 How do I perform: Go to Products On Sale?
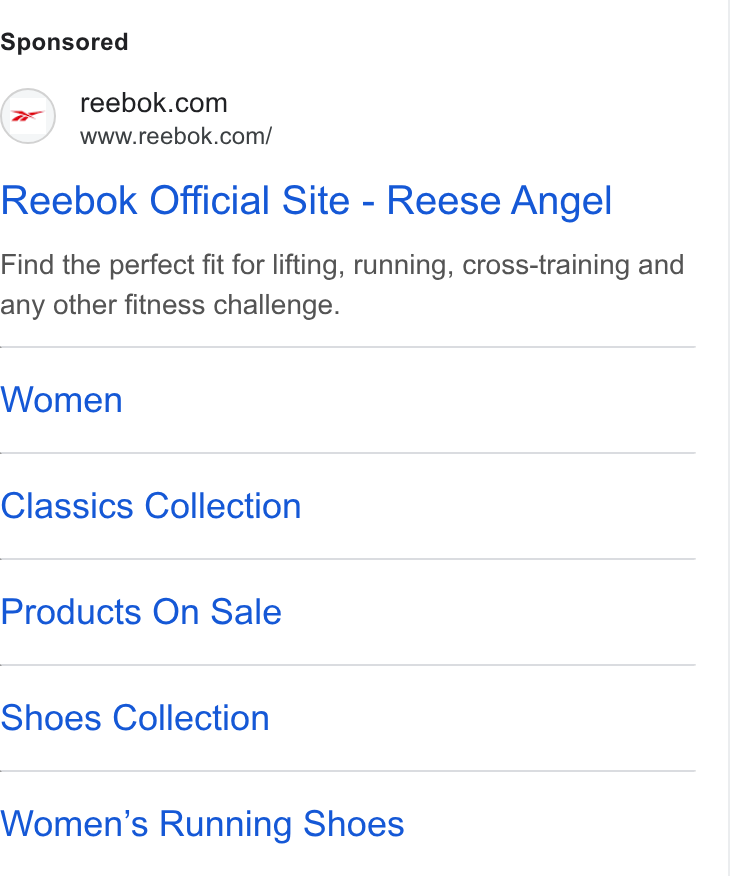coord(141,612)
